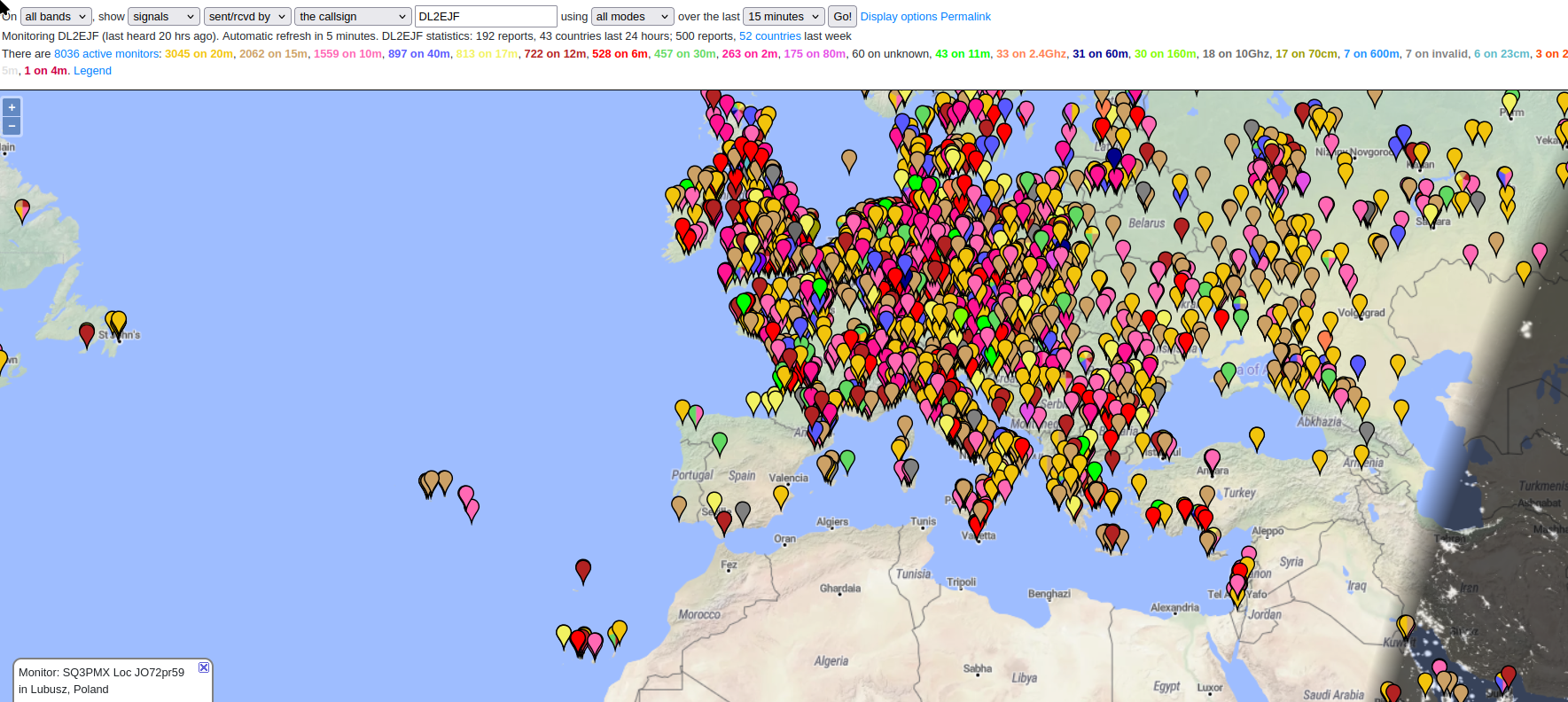Screen dimensions: 1568x702
Task: Click the yellow marker over the Black Sea
Action: tap(1257, 436)
